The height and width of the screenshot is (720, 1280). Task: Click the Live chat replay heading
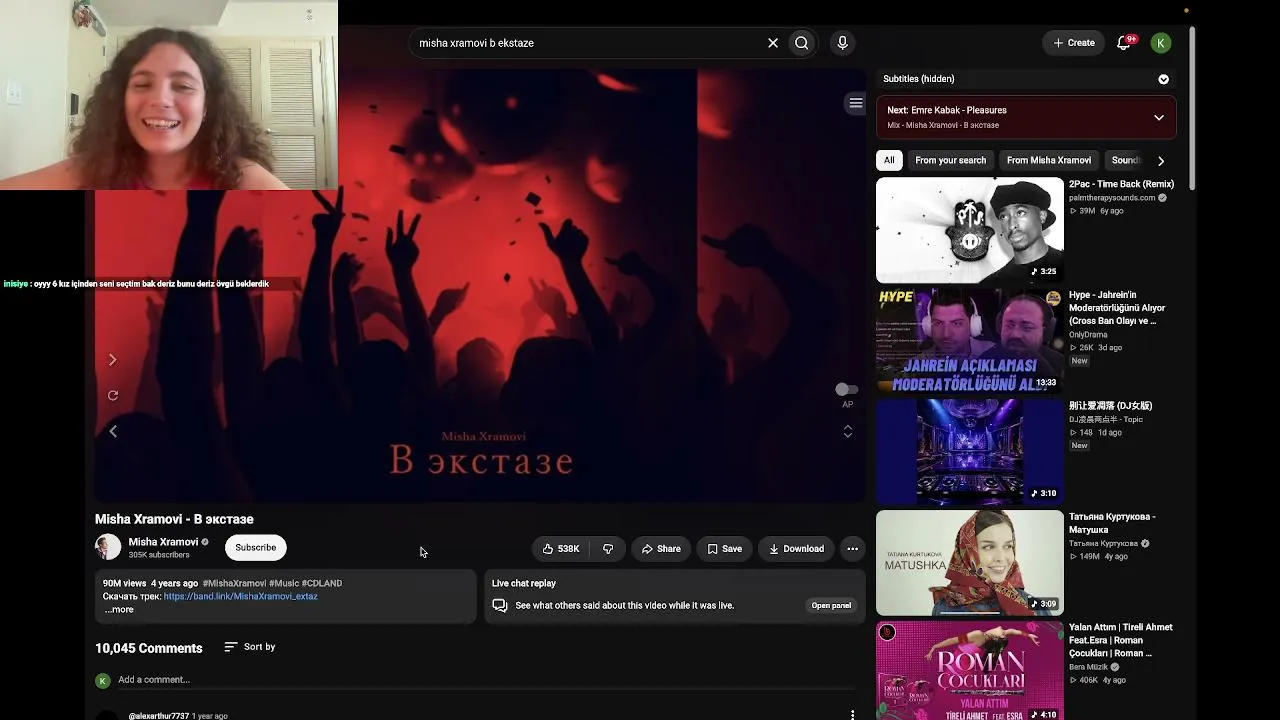coord(524,583)
